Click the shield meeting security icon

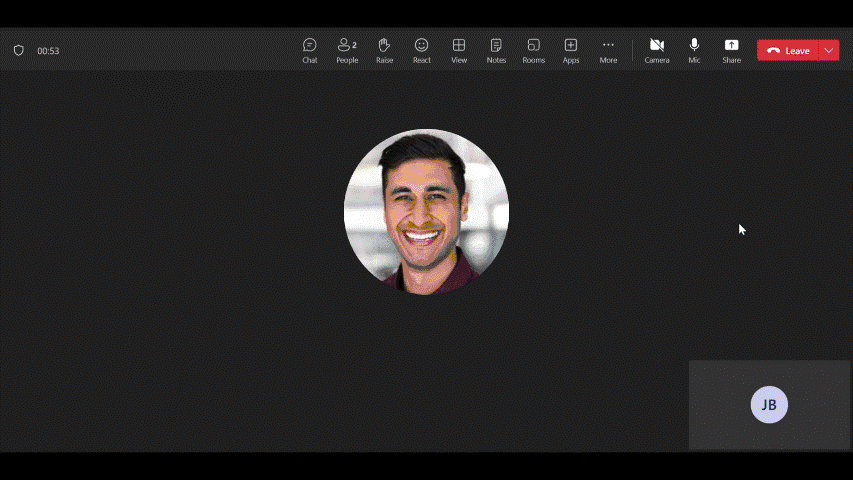[x=18, y=51]
